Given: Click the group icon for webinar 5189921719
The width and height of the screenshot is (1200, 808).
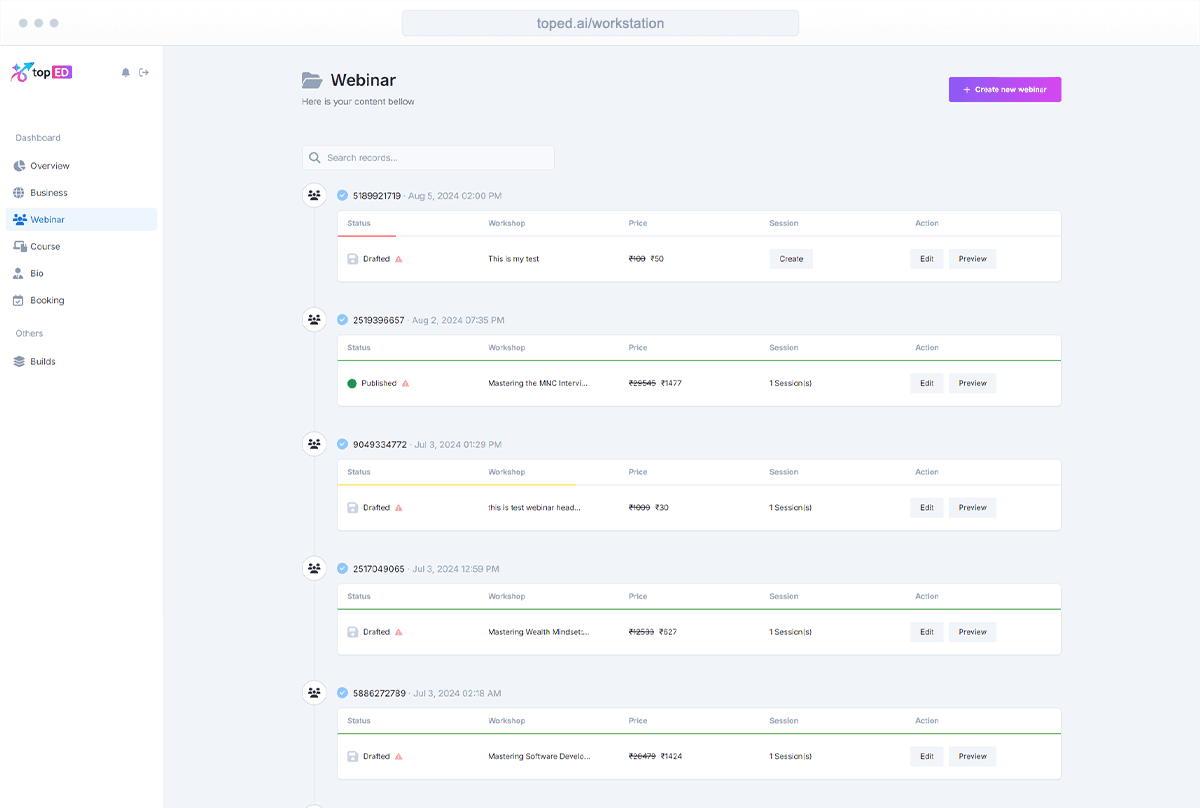Looking at the screenshot, I should tap(314, 195).
